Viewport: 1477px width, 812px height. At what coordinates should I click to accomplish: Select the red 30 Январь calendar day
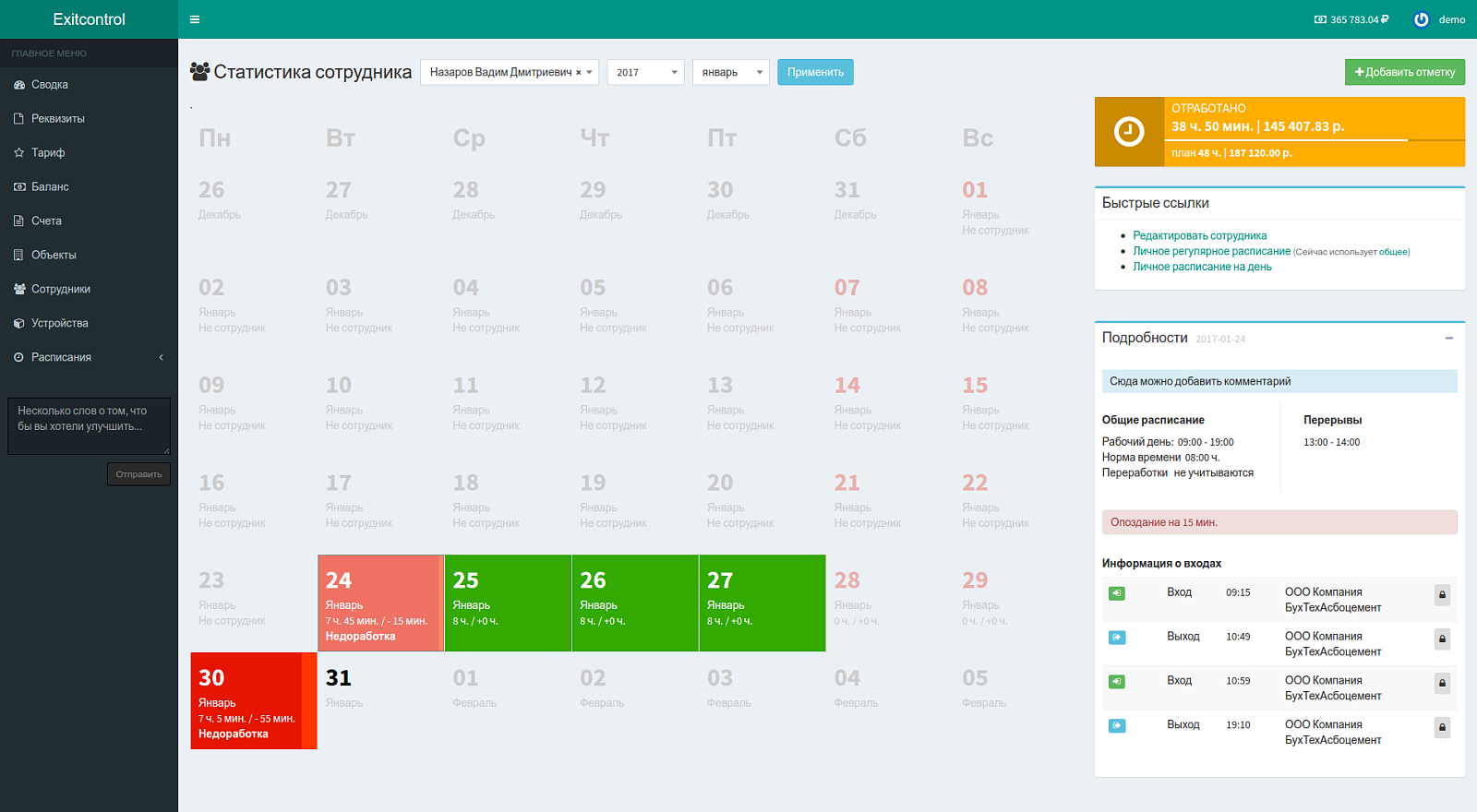pos(254,700)
